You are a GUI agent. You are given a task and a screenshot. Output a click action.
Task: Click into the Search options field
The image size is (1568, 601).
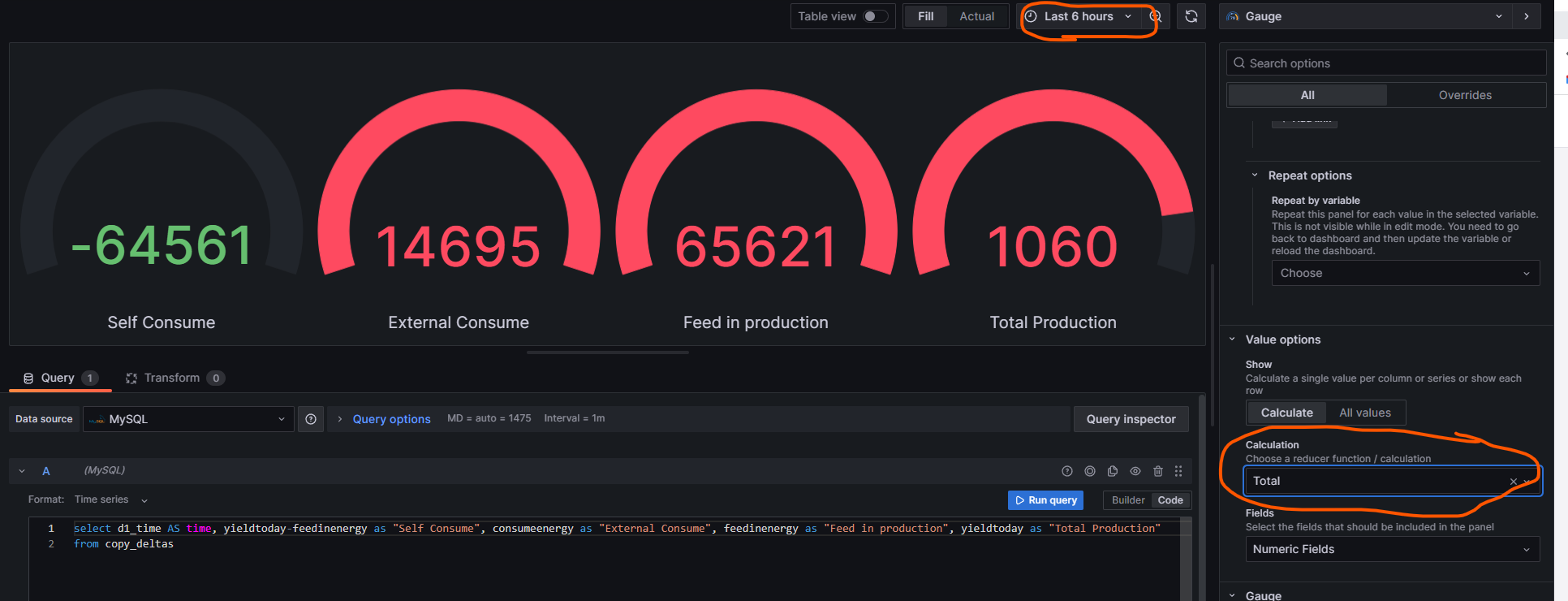[1386, 63]
